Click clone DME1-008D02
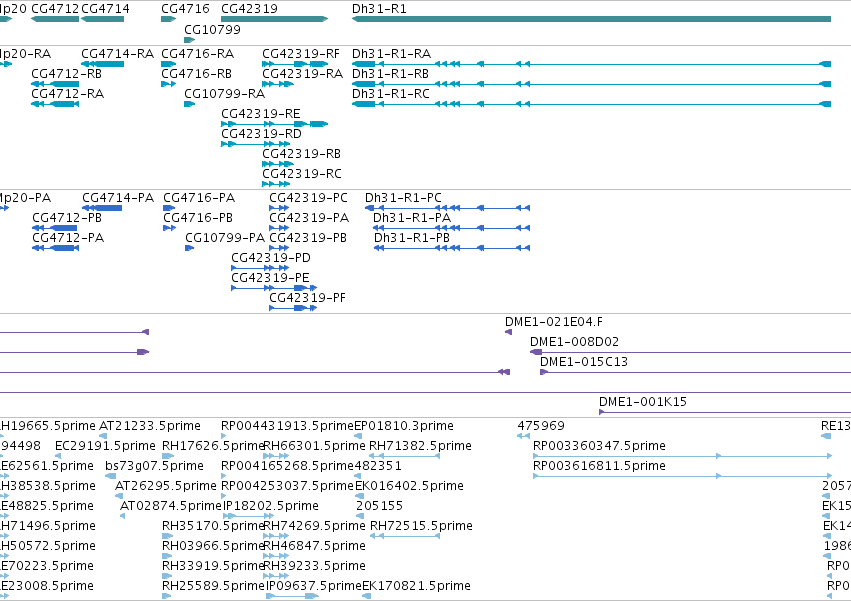This screenshot has width=851, height=601. point(690,352)
